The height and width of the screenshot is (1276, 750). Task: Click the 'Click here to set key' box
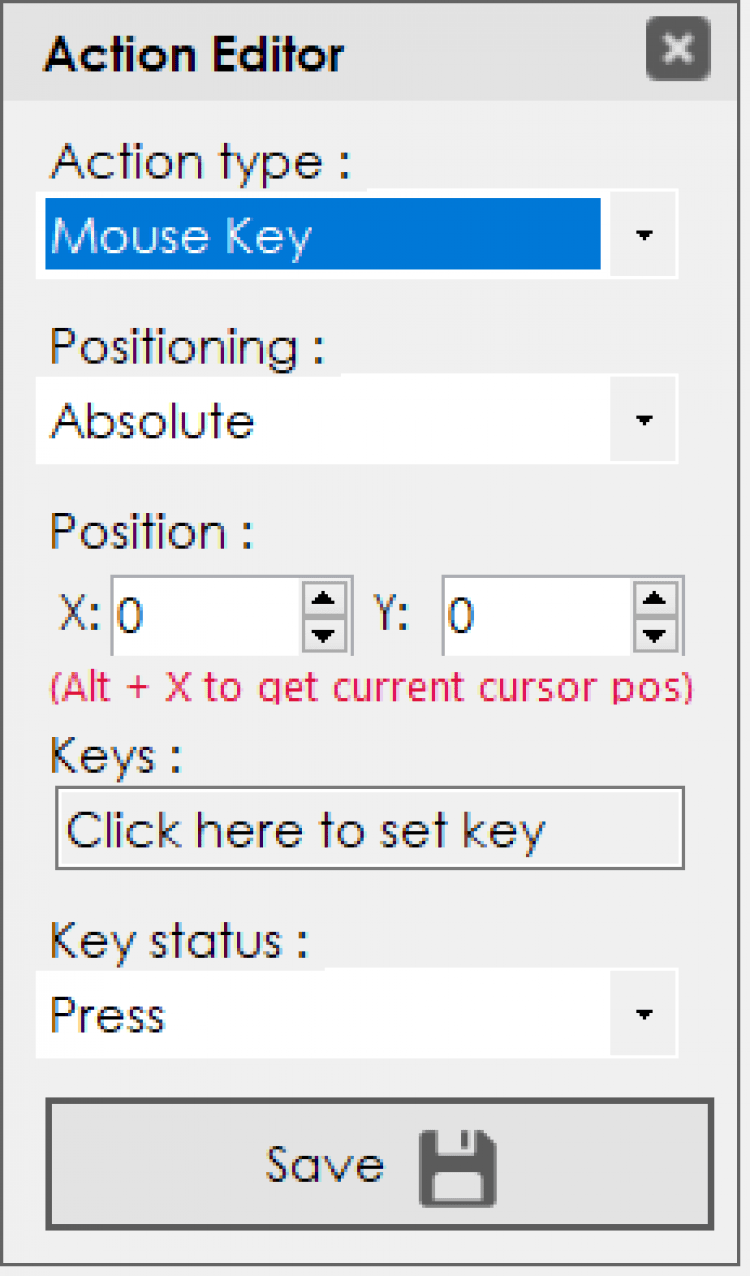coord(369,829)
